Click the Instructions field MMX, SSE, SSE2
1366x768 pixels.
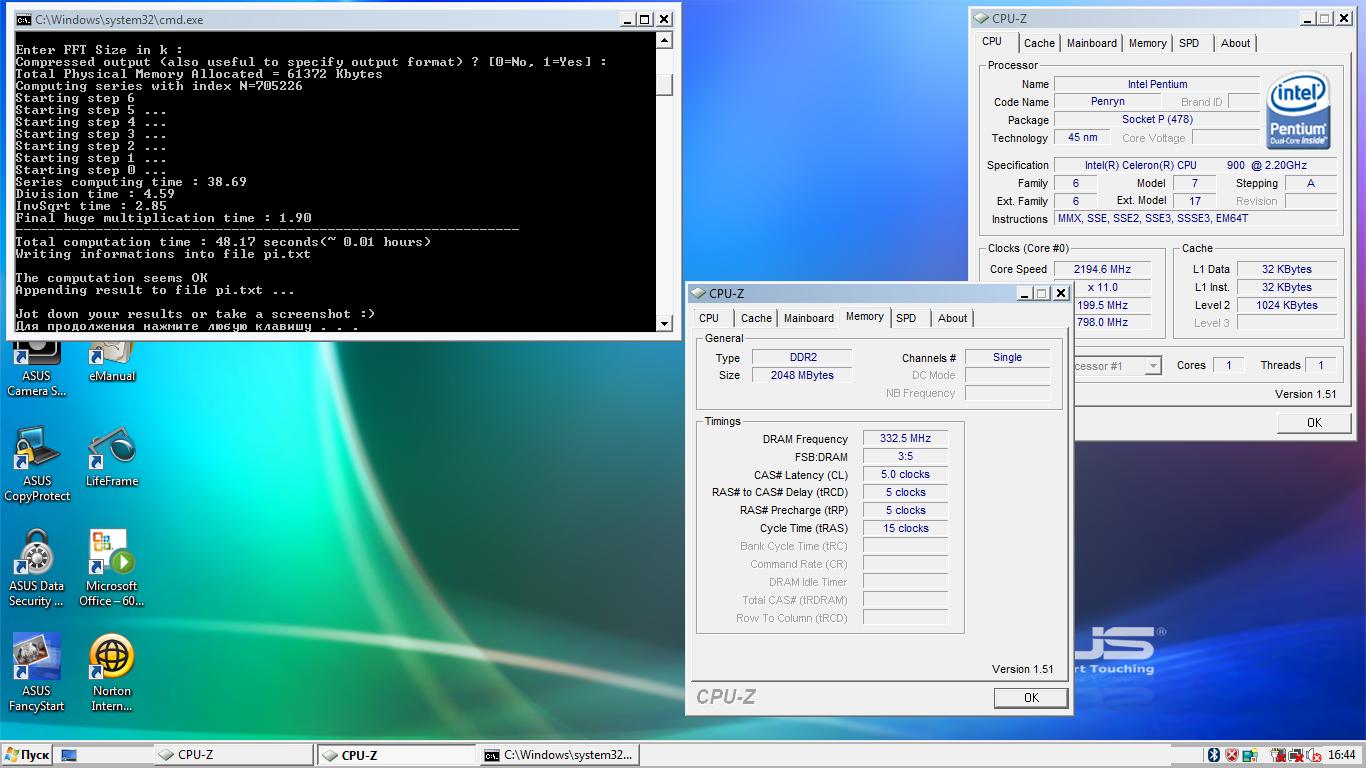1195,218
